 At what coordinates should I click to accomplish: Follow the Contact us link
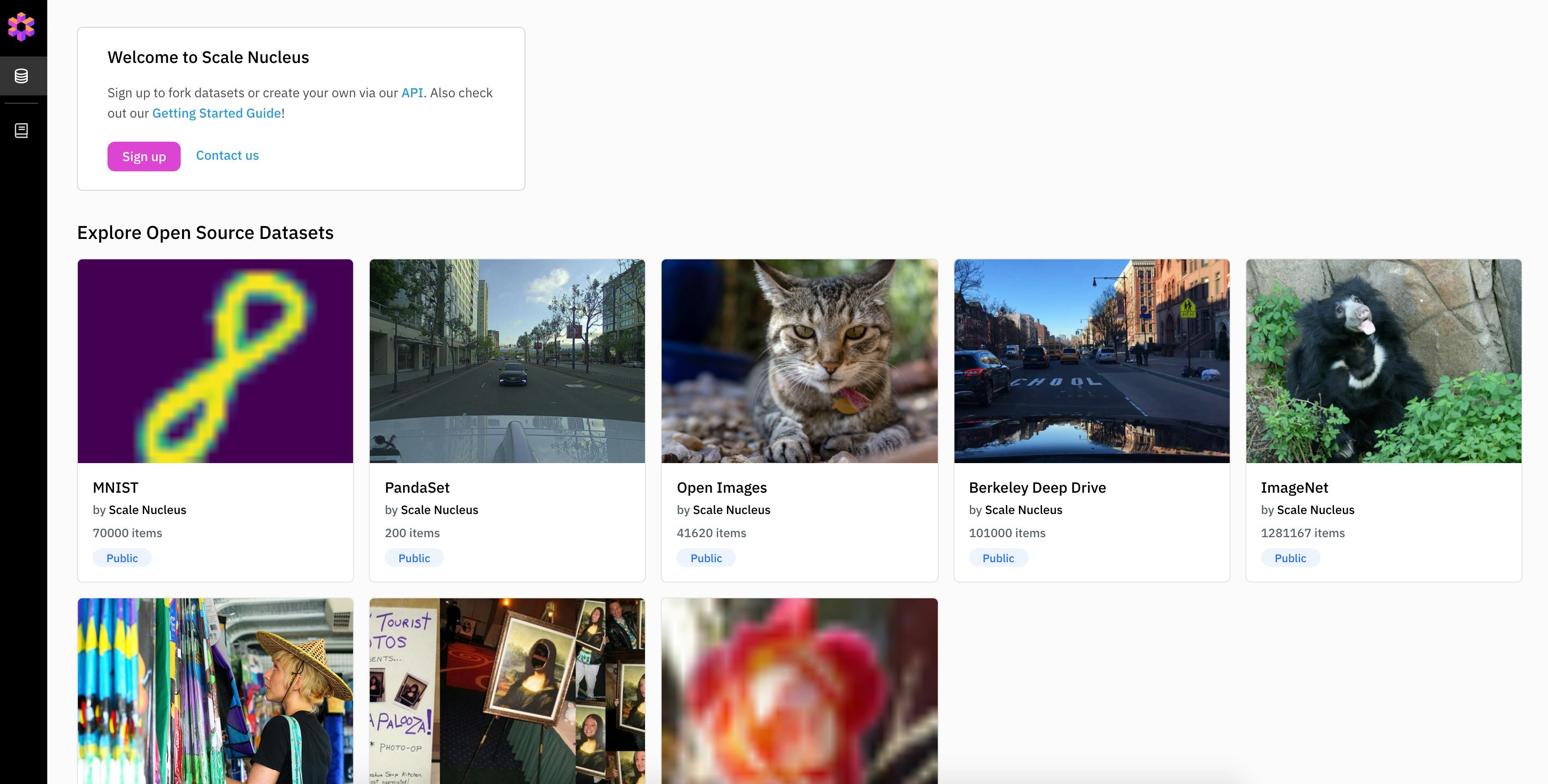coord(227,156)
